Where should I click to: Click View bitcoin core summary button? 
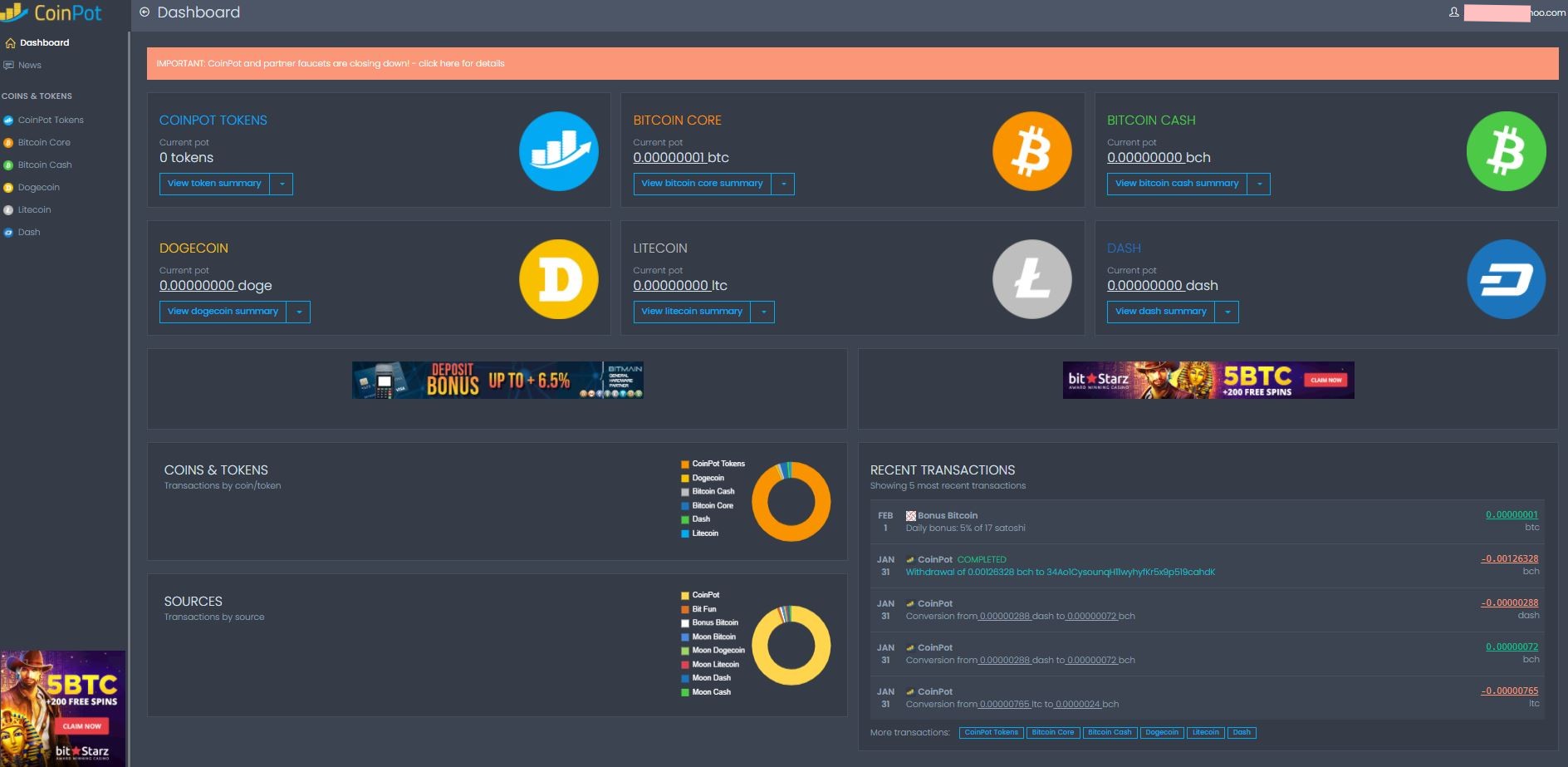702,184
